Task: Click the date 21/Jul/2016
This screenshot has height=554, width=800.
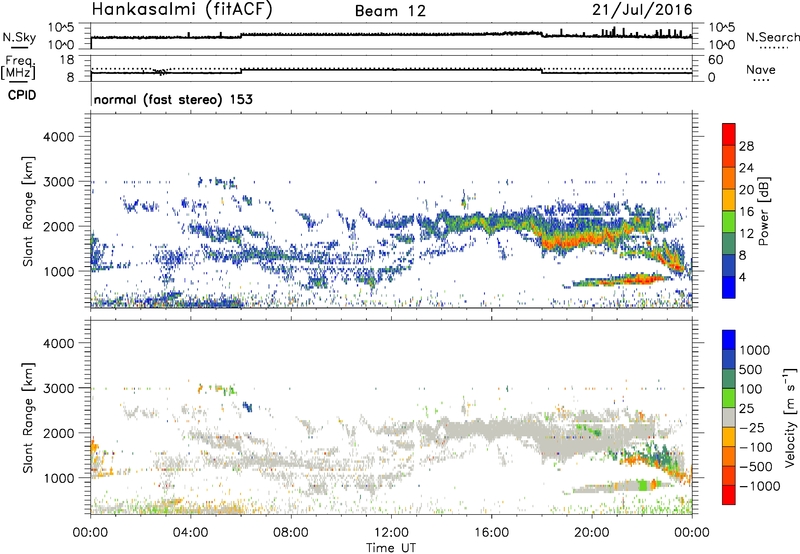Action: pyautogui.click(x=642, y=10)
